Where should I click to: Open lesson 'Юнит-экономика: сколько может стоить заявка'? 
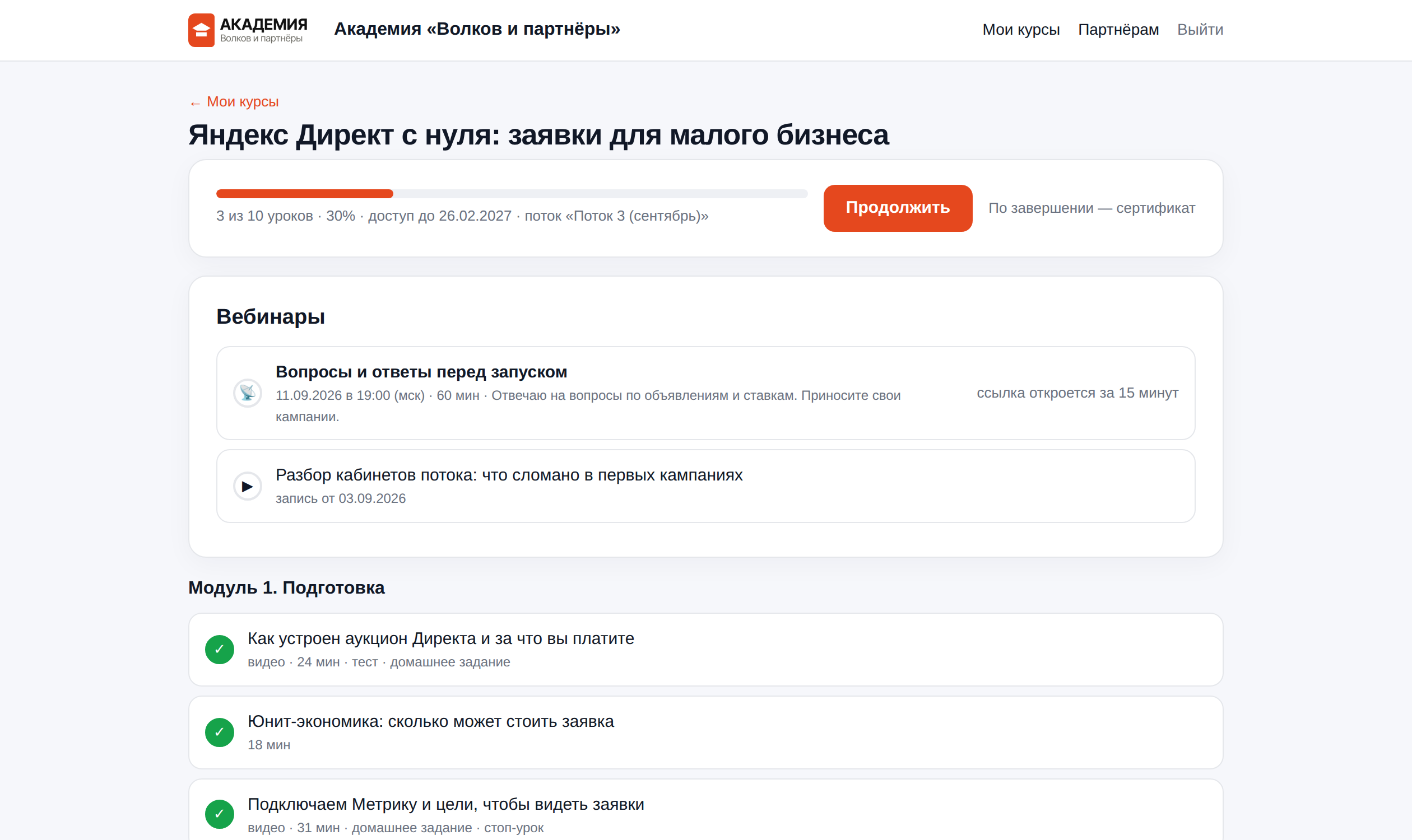430,722
